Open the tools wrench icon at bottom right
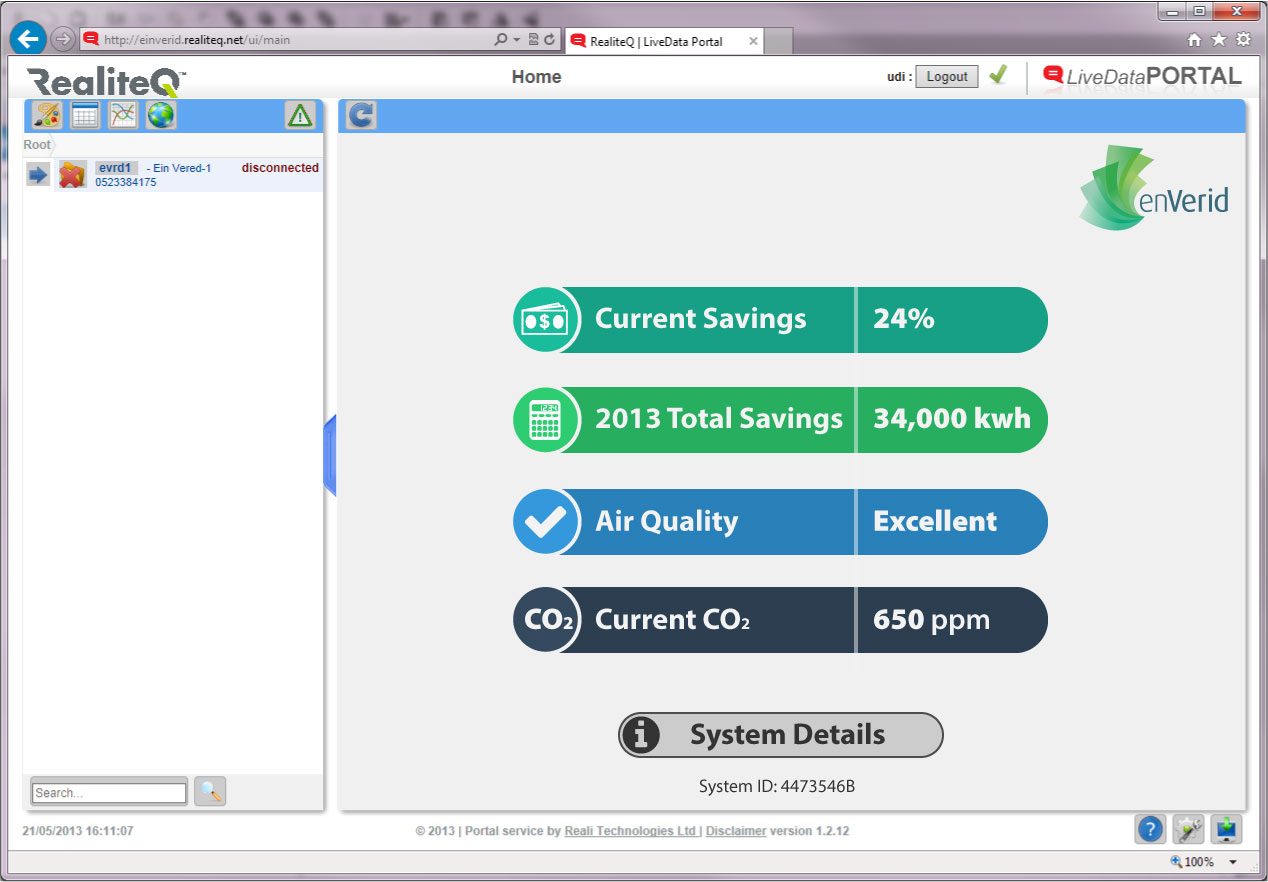This screenshot has height=882, width=1268. [1188, 829]
